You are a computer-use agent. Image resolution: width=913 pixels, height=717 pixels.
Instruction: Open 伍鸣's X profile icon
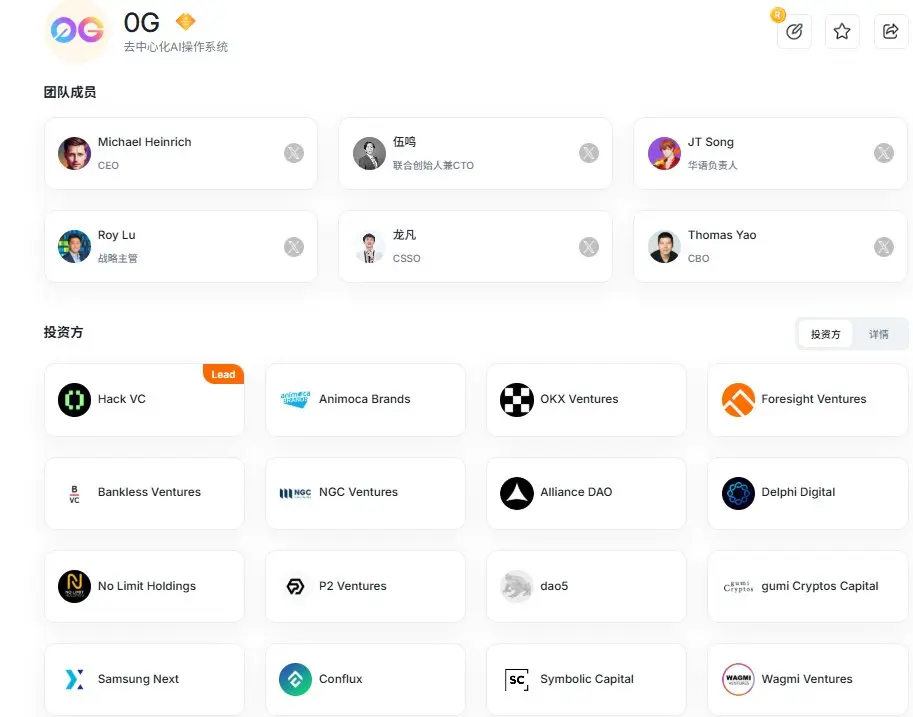(x=589, y=153)
